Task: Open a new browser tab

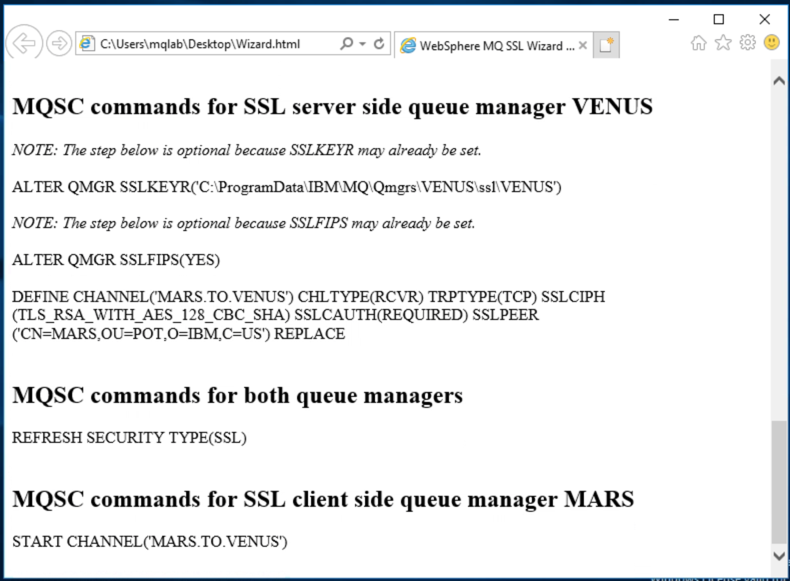Action: tap(606, 45)
